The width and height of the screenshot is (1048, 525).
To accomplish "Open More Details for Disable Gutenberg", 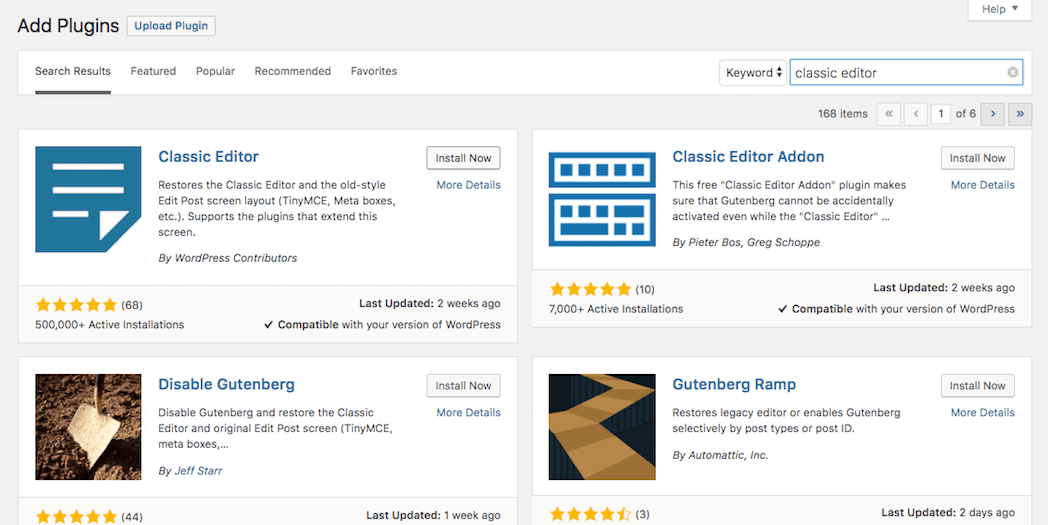I will 469,413.
